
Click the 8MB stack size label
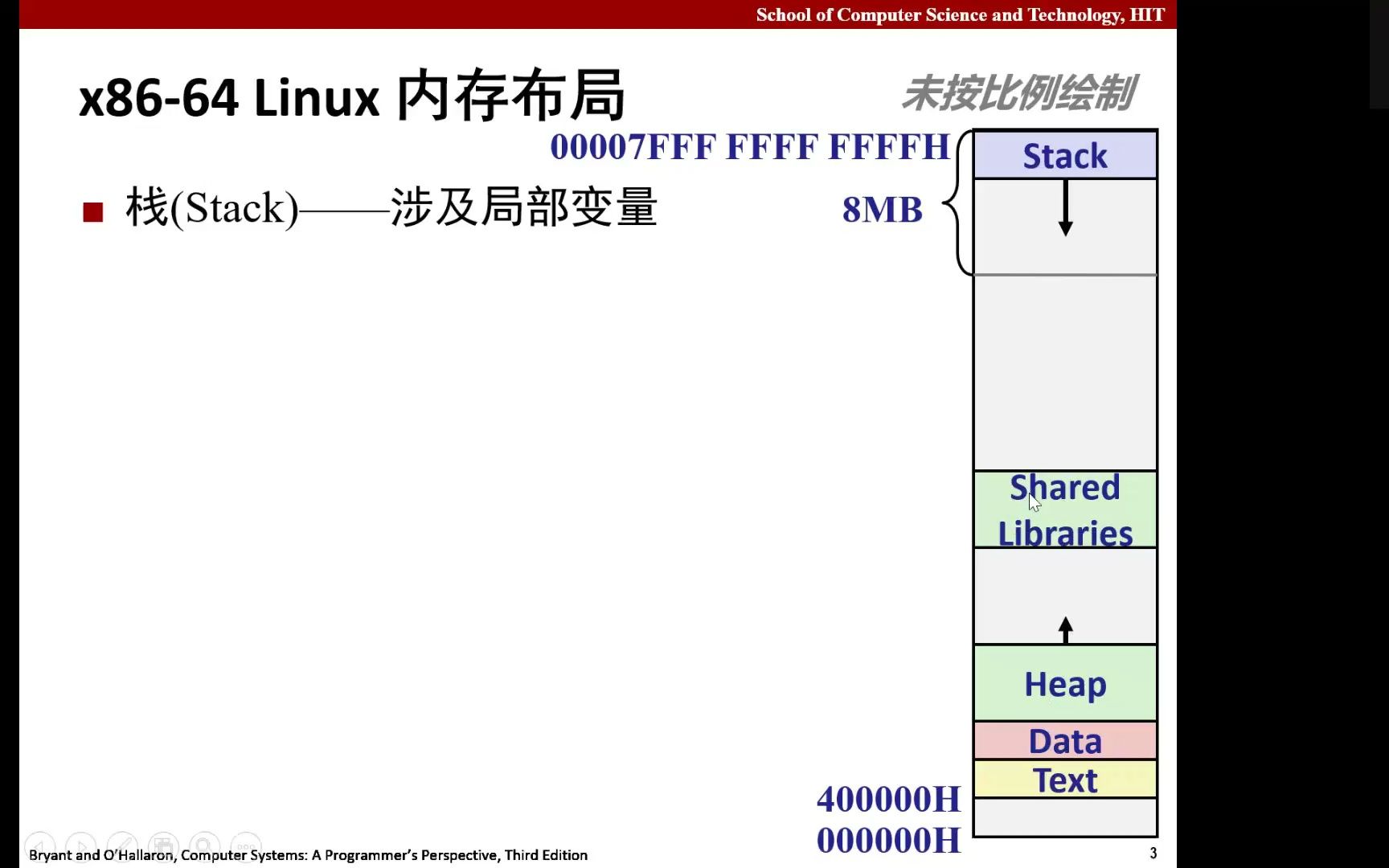883,210
